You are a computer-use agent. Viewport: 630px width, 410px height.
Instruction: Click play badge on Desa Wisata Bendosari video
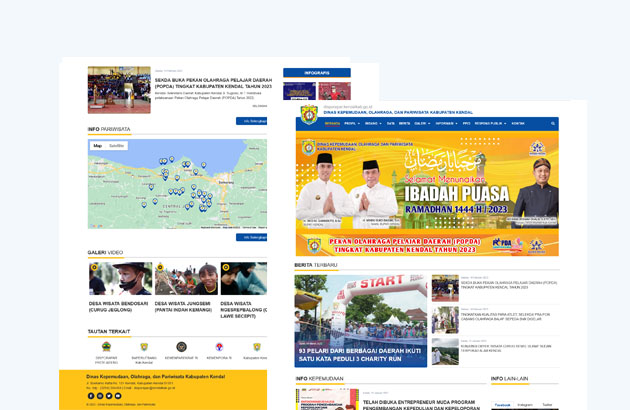click(94, 268)
